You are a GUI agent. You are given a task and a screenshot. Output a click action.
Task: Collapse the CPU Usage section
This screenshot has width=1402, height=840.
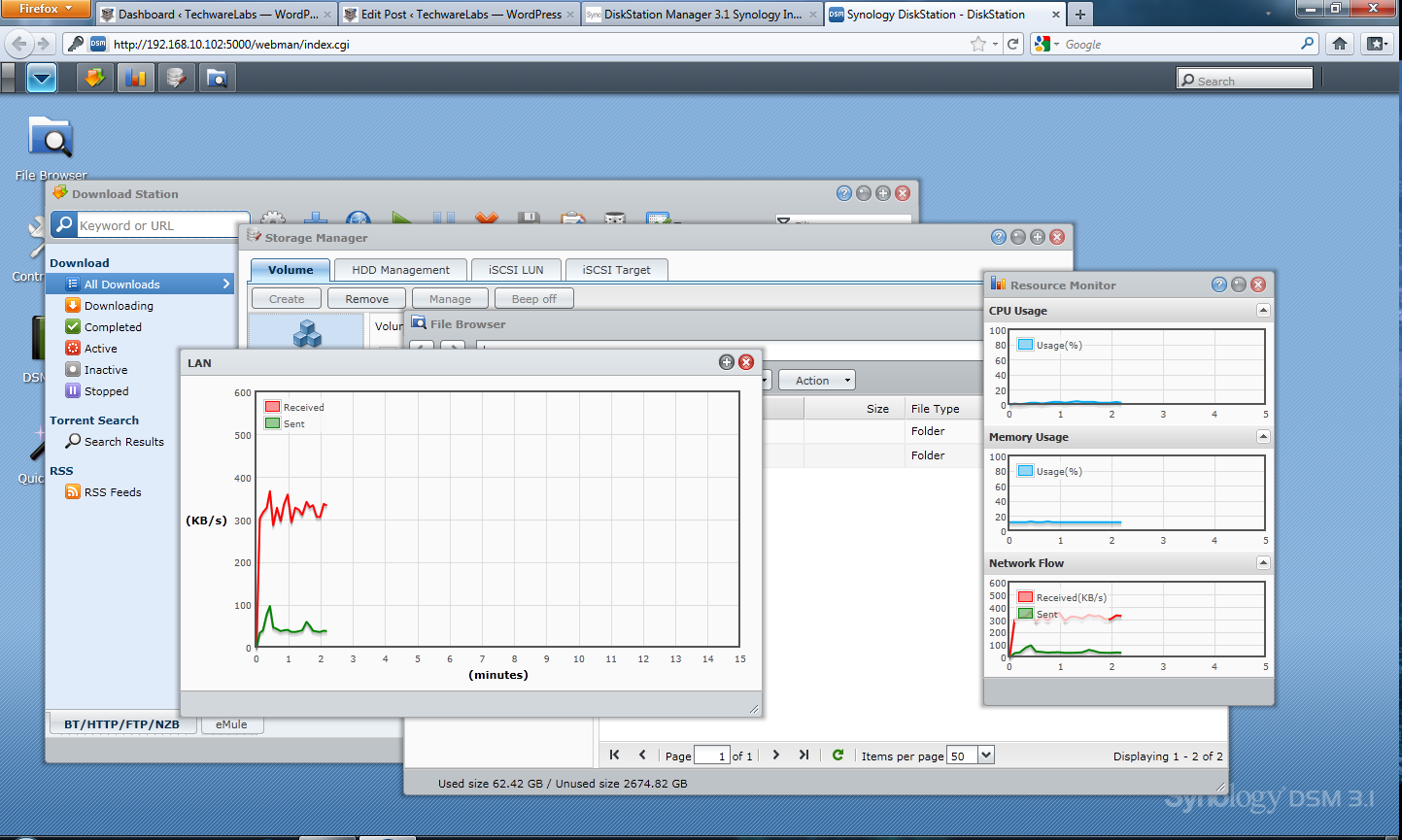1263,311
